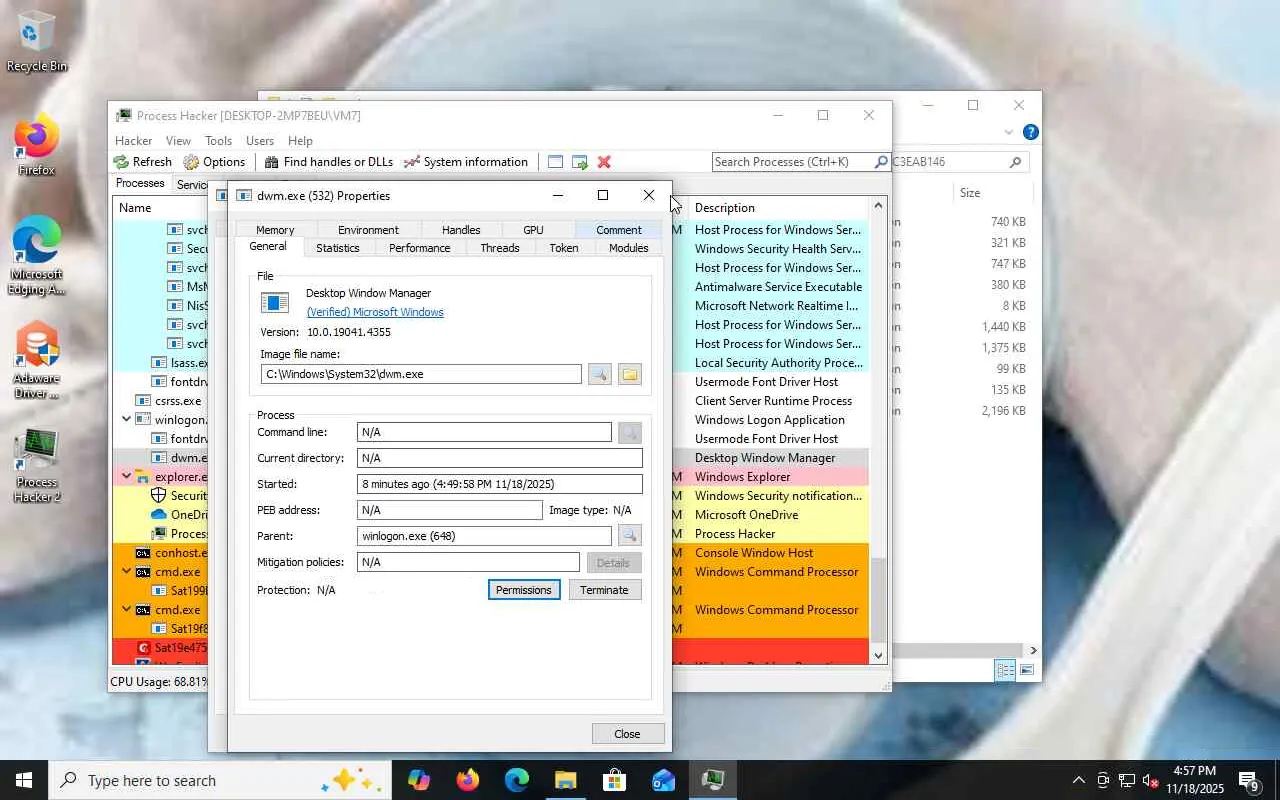The image size is (1280, 800).
Task: Switch to the Performance tab
Action: 419,248
